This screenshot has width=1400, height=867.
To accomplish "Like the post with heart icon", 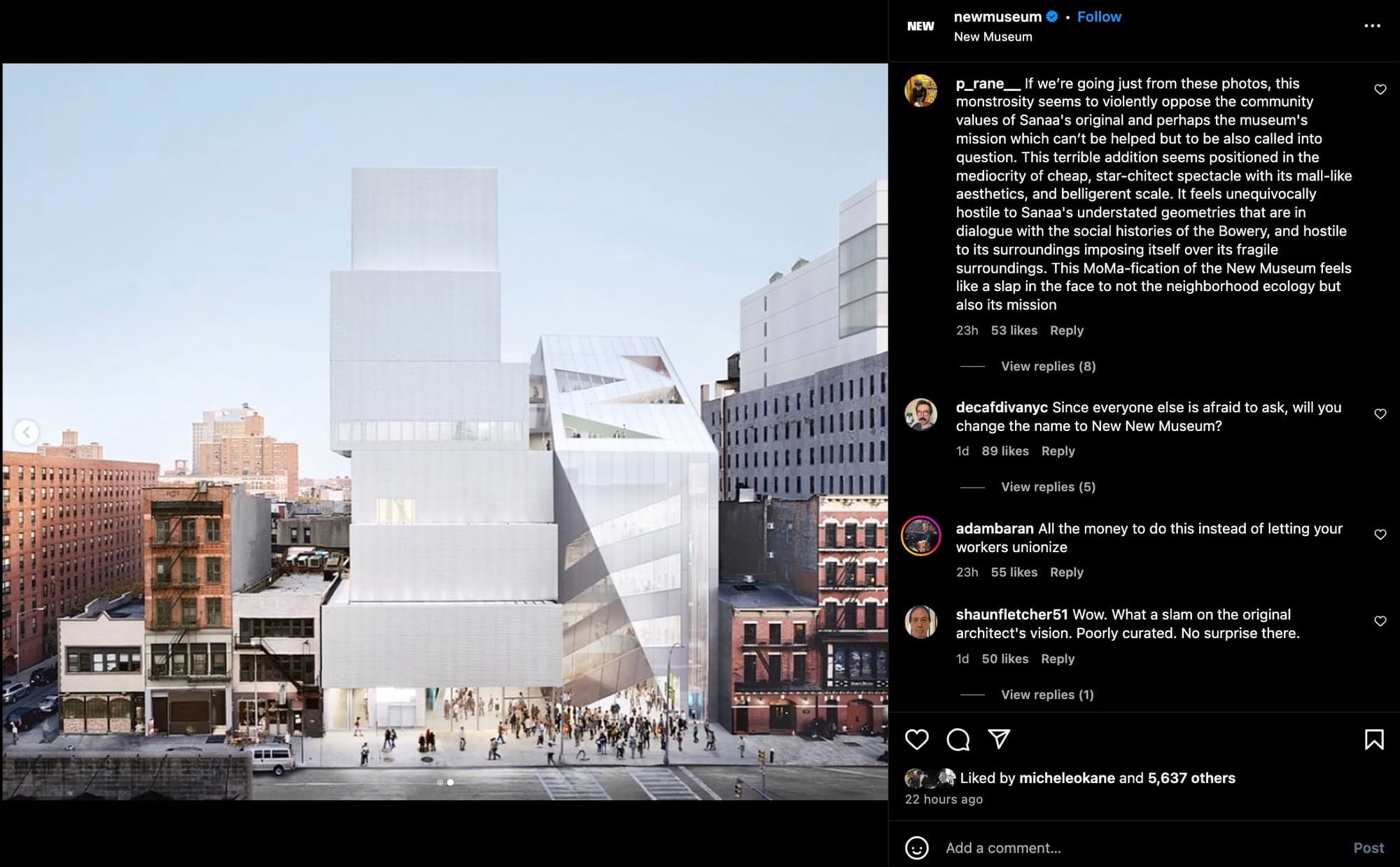I will [x=916, y=740].
